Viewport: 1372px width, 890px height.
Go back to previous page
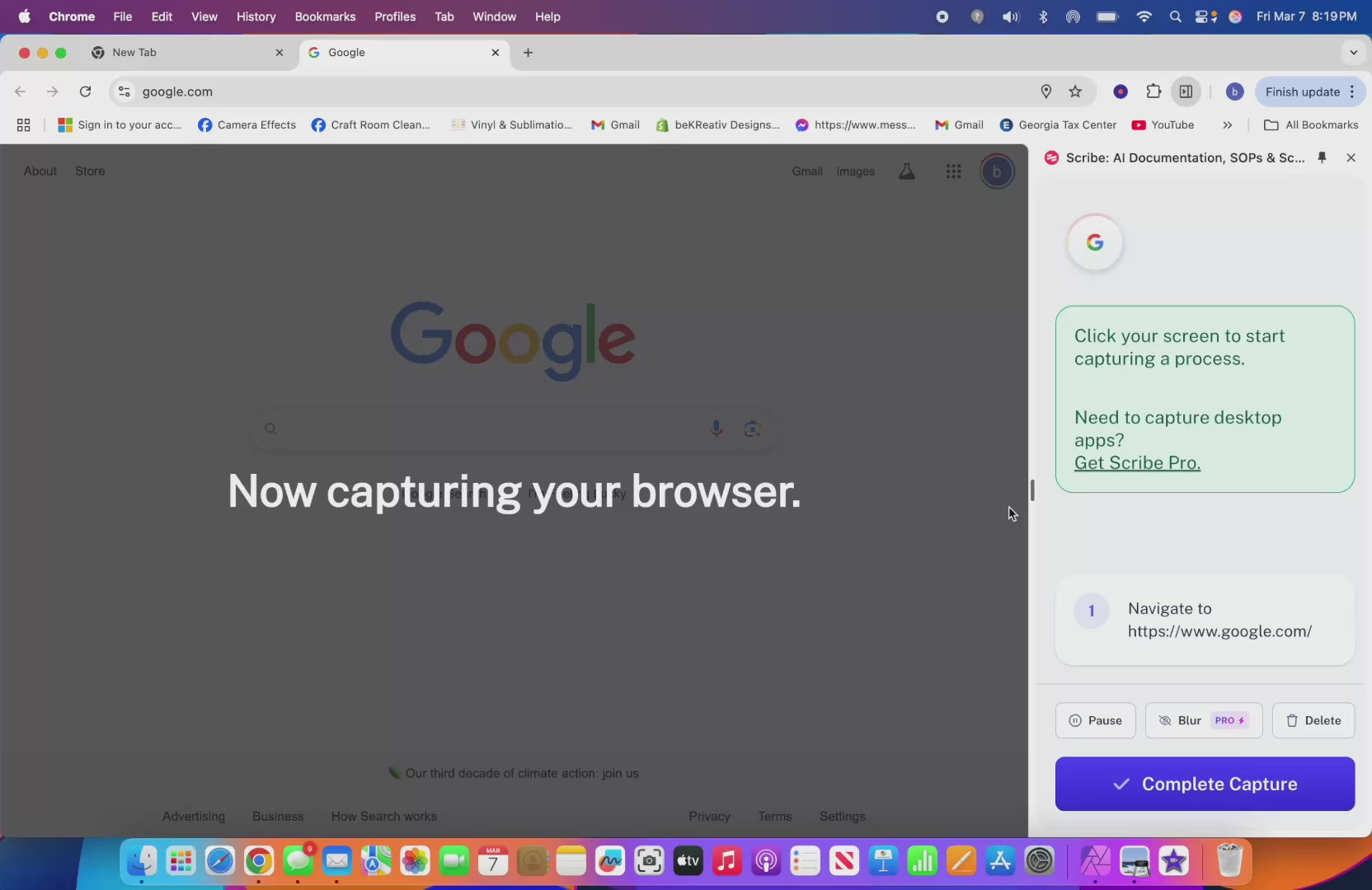point(21,91)
